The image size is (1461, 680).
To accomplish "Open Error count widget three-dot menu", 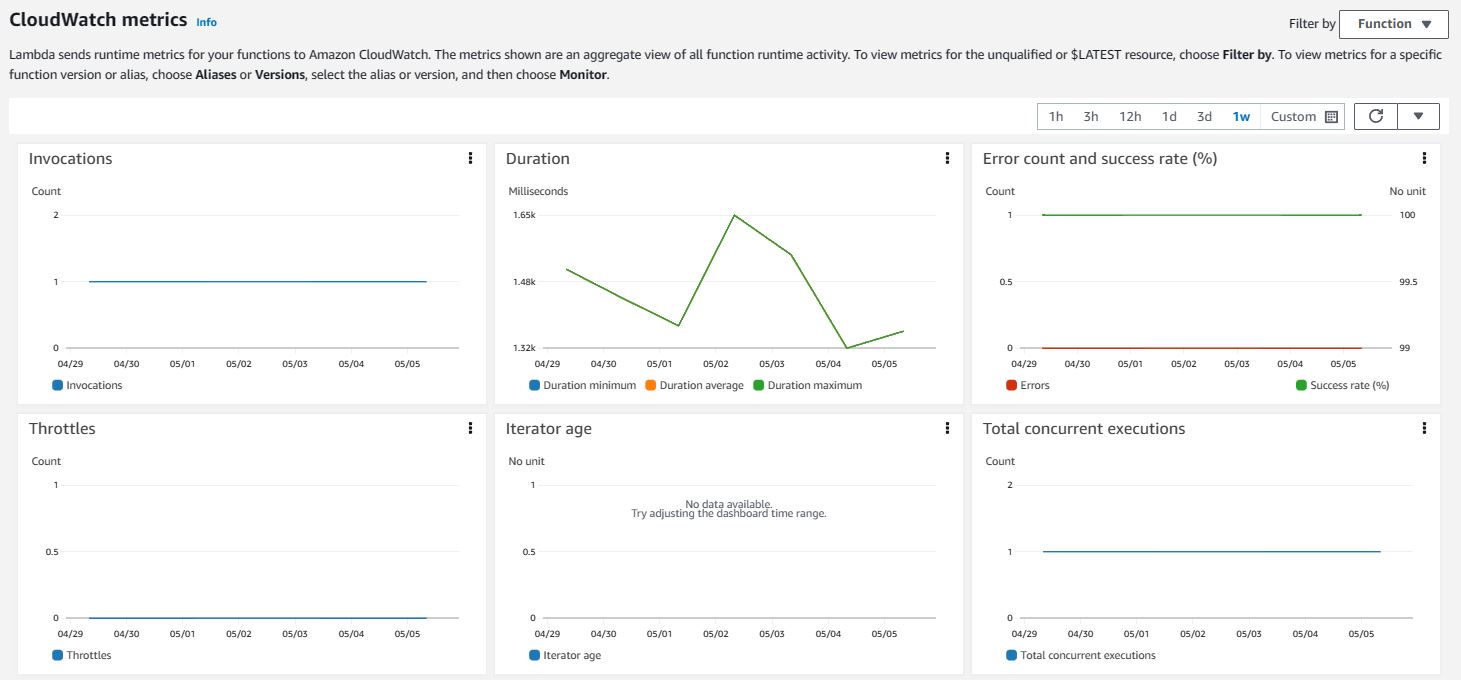I will (x=1424, y=158).
